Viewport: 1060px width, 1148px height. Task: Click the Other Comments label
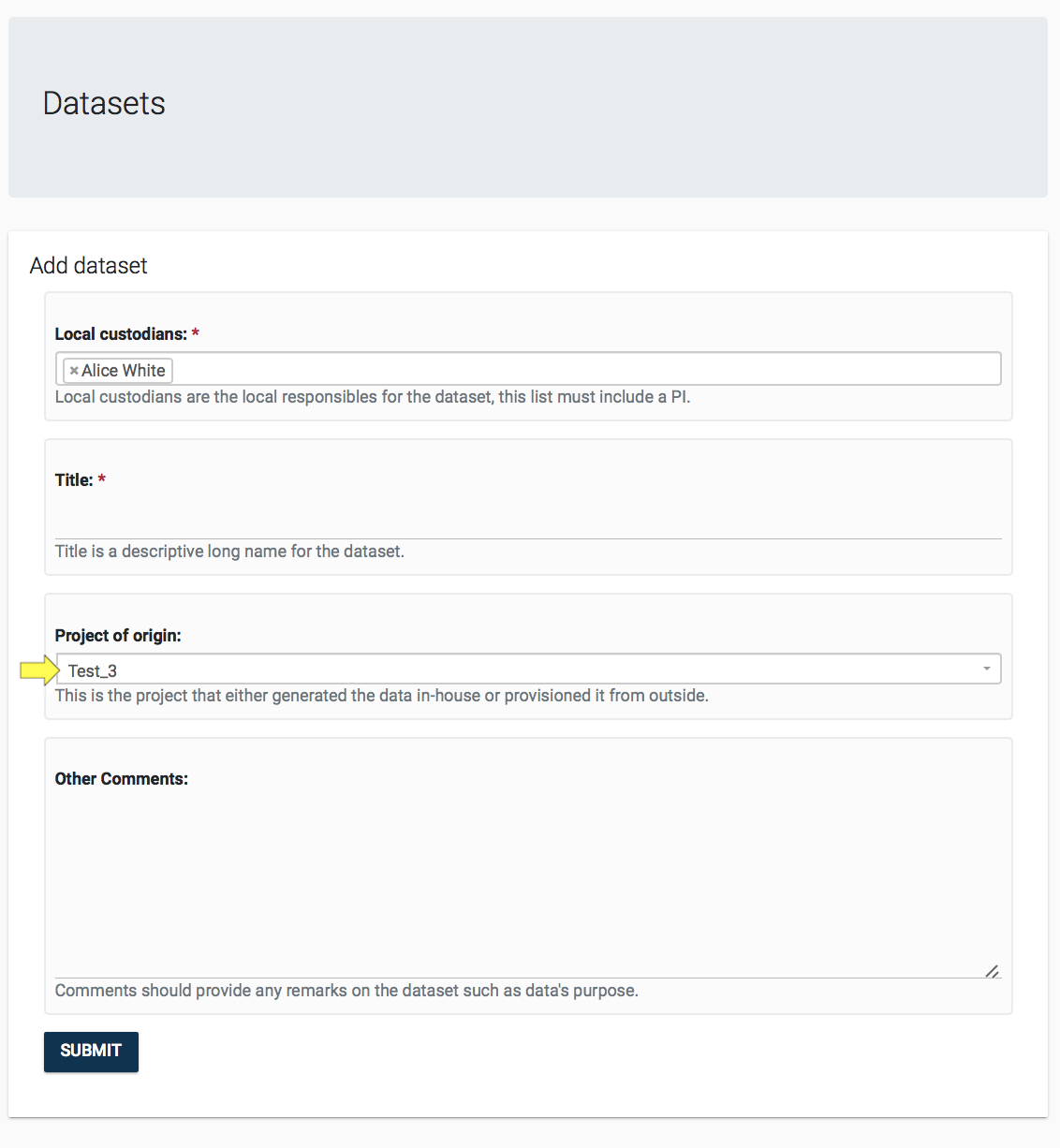(122, 779)
